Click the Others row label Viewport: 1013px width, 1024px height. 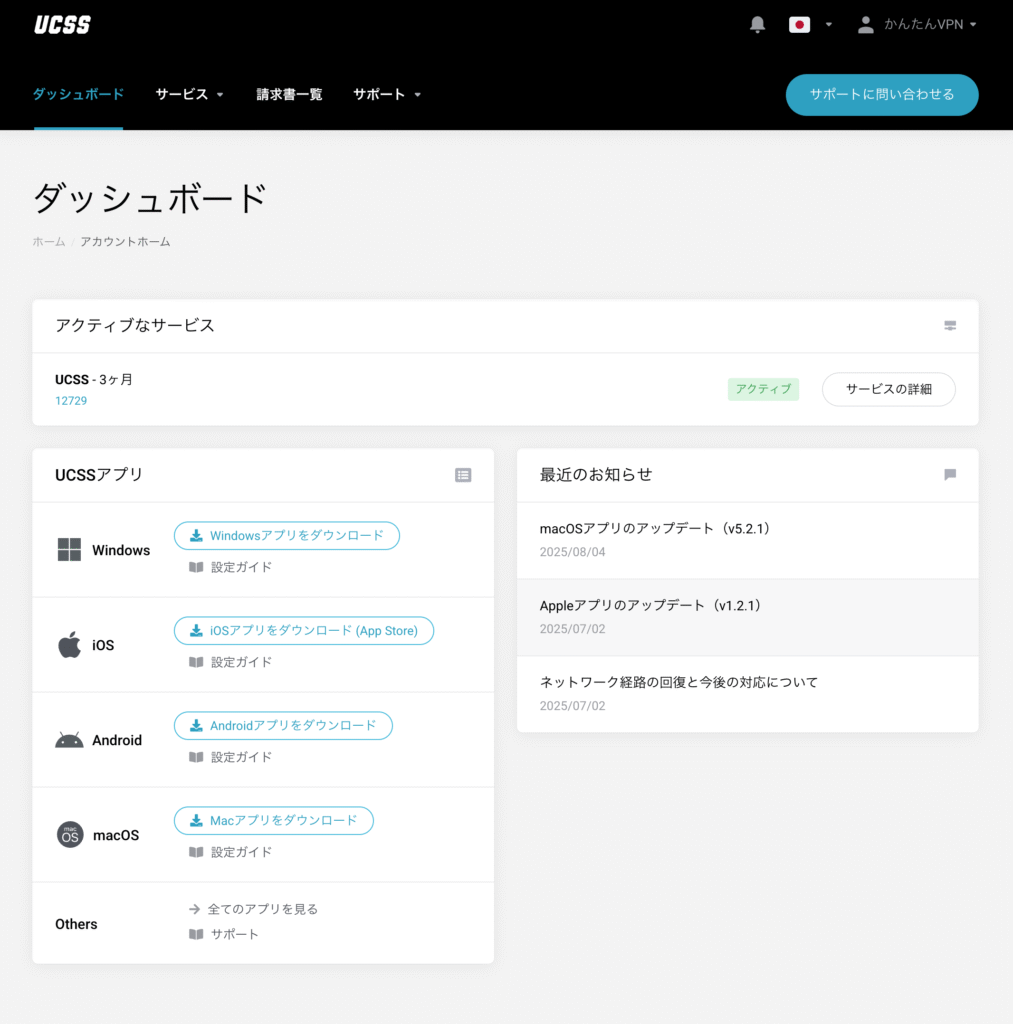76,924
